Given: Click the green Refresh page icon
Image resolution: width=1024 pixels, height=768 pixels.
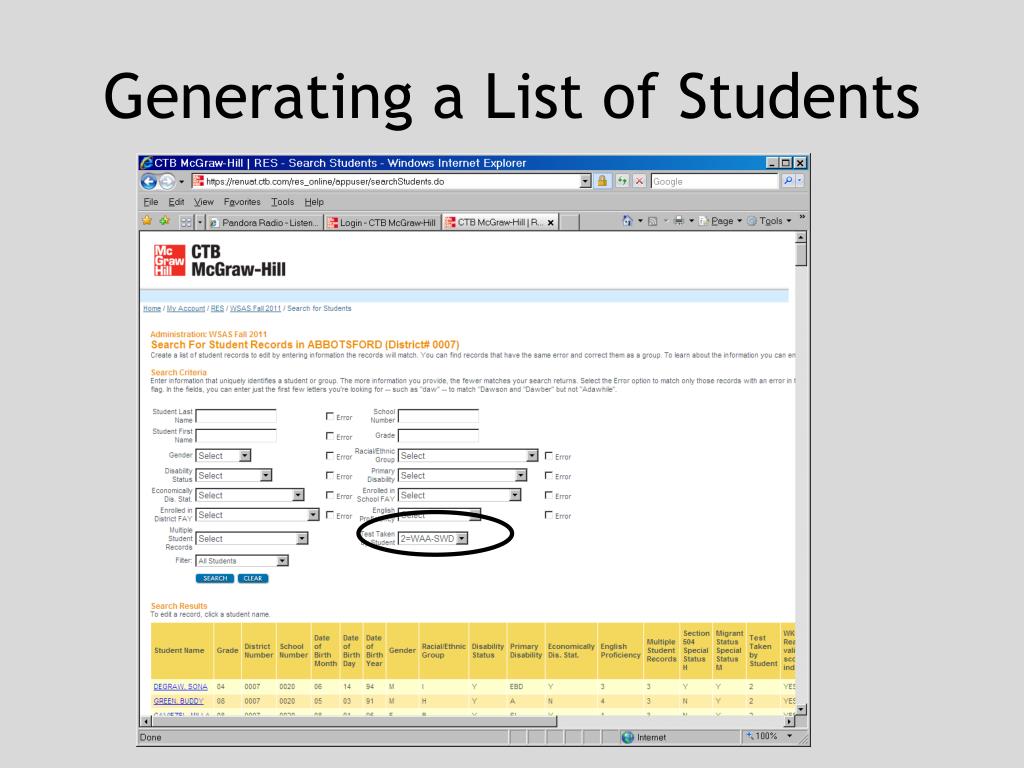Looking at the screenshot, I should click(622, 181).
